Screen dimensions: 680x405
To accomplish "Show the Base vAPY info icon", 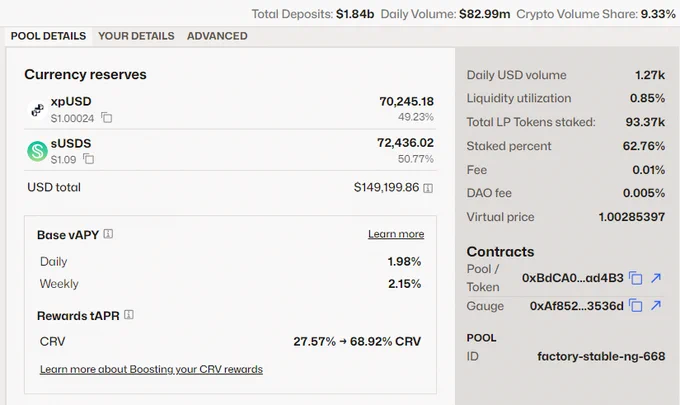I will [x=108, y=234].
